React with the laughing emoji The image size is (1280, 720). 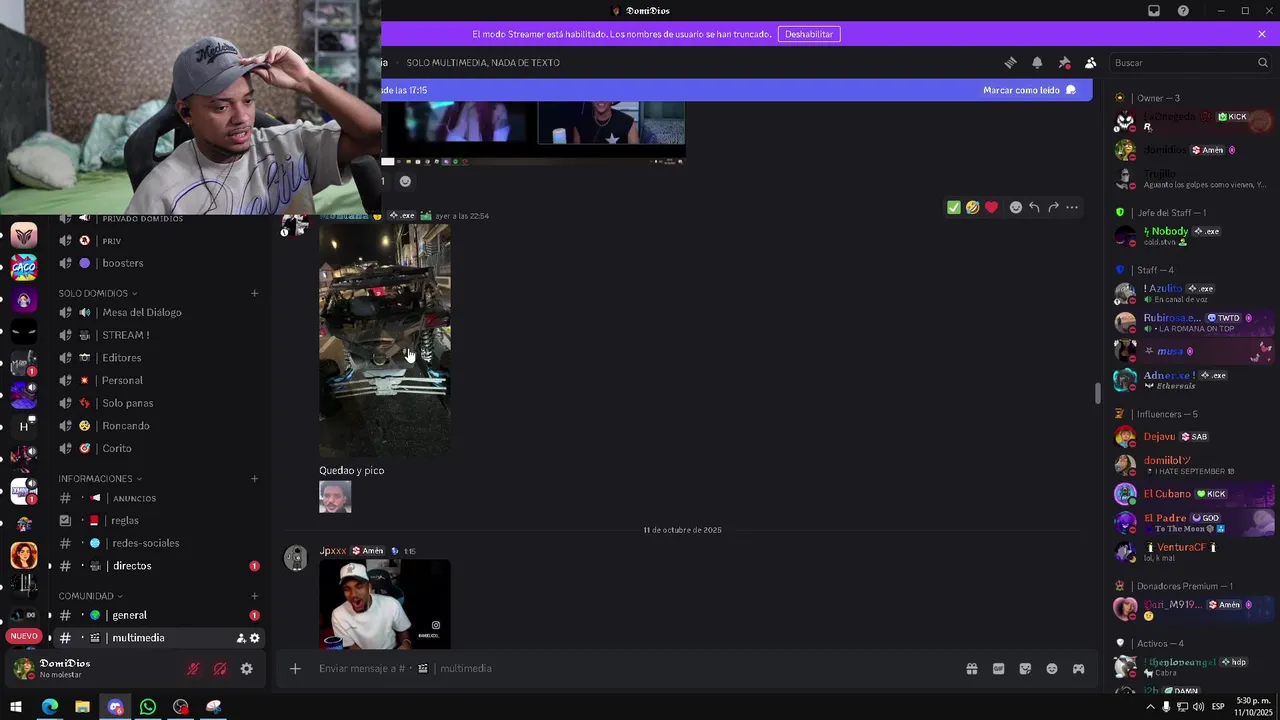click(x=972, y=207)
